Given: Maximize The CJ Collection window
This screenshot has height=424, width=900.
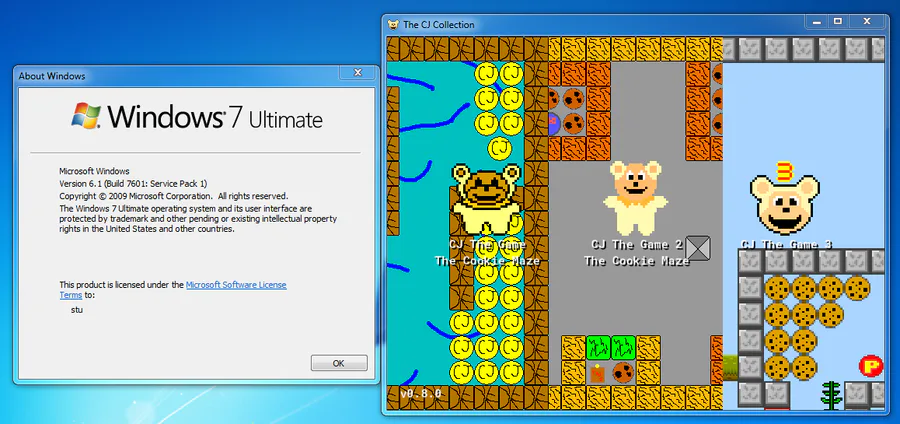Looking at the screenshot, I should (837, 22).
